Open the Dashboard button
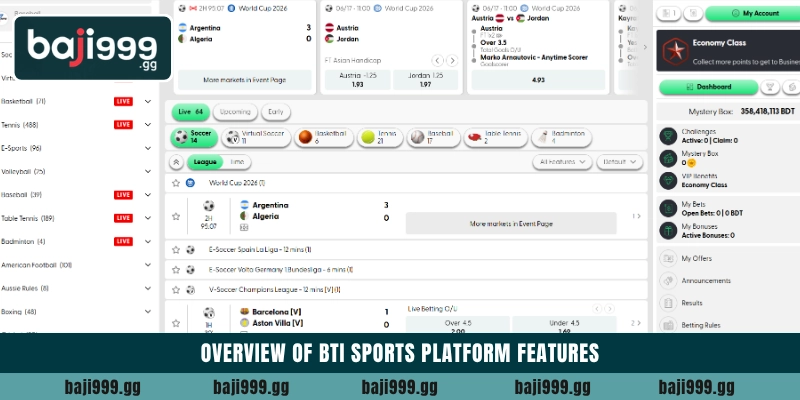Viewport: 800px width, 400px height. click(708, 87)
